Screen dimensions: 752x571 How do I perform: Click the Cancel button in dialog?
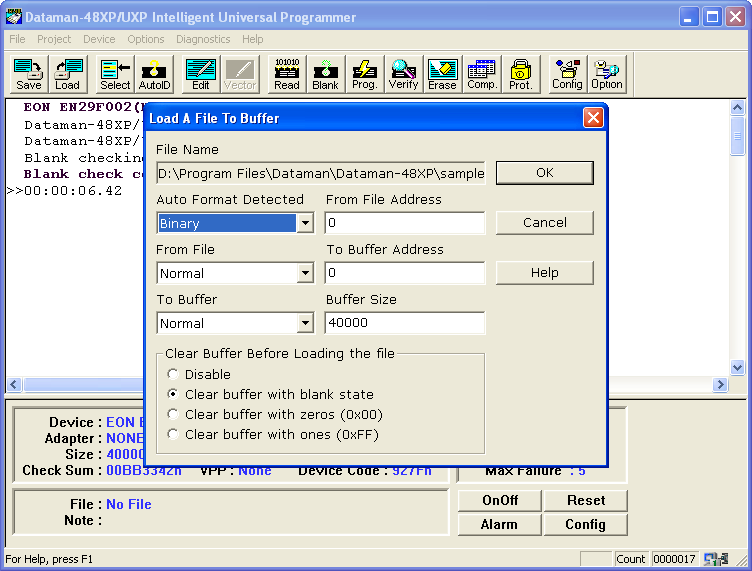pyautogui.click(x=544, y=222)
